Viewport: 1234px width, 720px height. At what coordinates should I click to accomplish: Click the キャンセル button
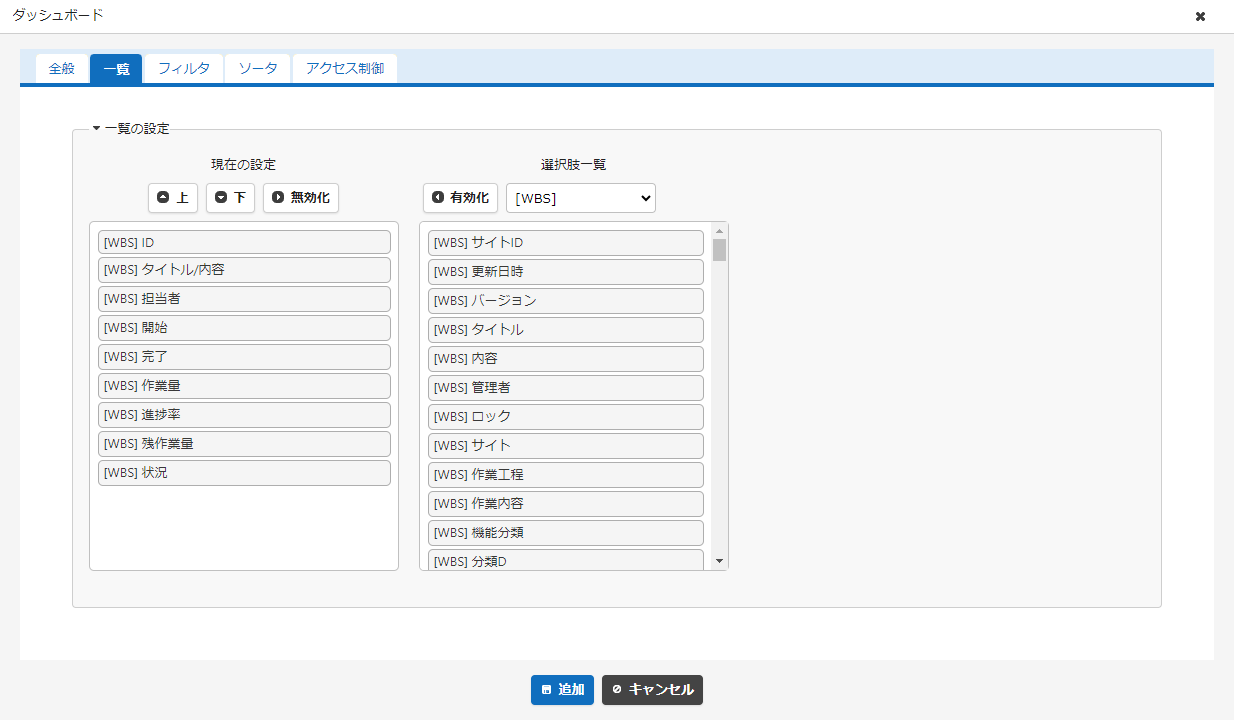[x=652, y=690]
